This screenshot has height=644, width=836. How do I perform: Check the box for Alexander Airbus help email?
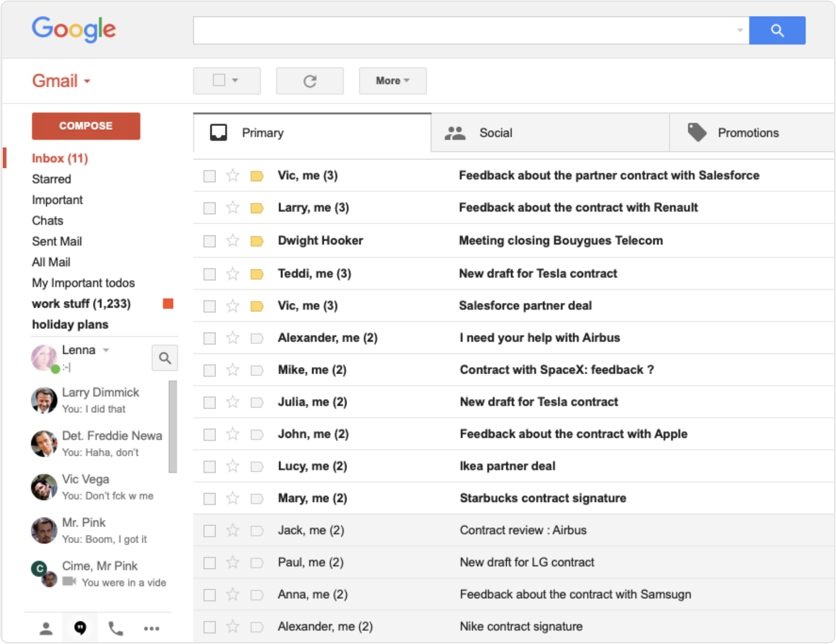click(210, 338)
